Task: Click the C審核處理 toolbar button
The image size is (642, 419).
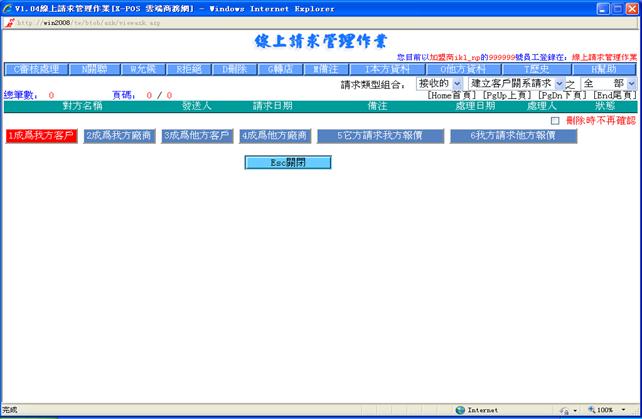Action: [x=37, y=70]
